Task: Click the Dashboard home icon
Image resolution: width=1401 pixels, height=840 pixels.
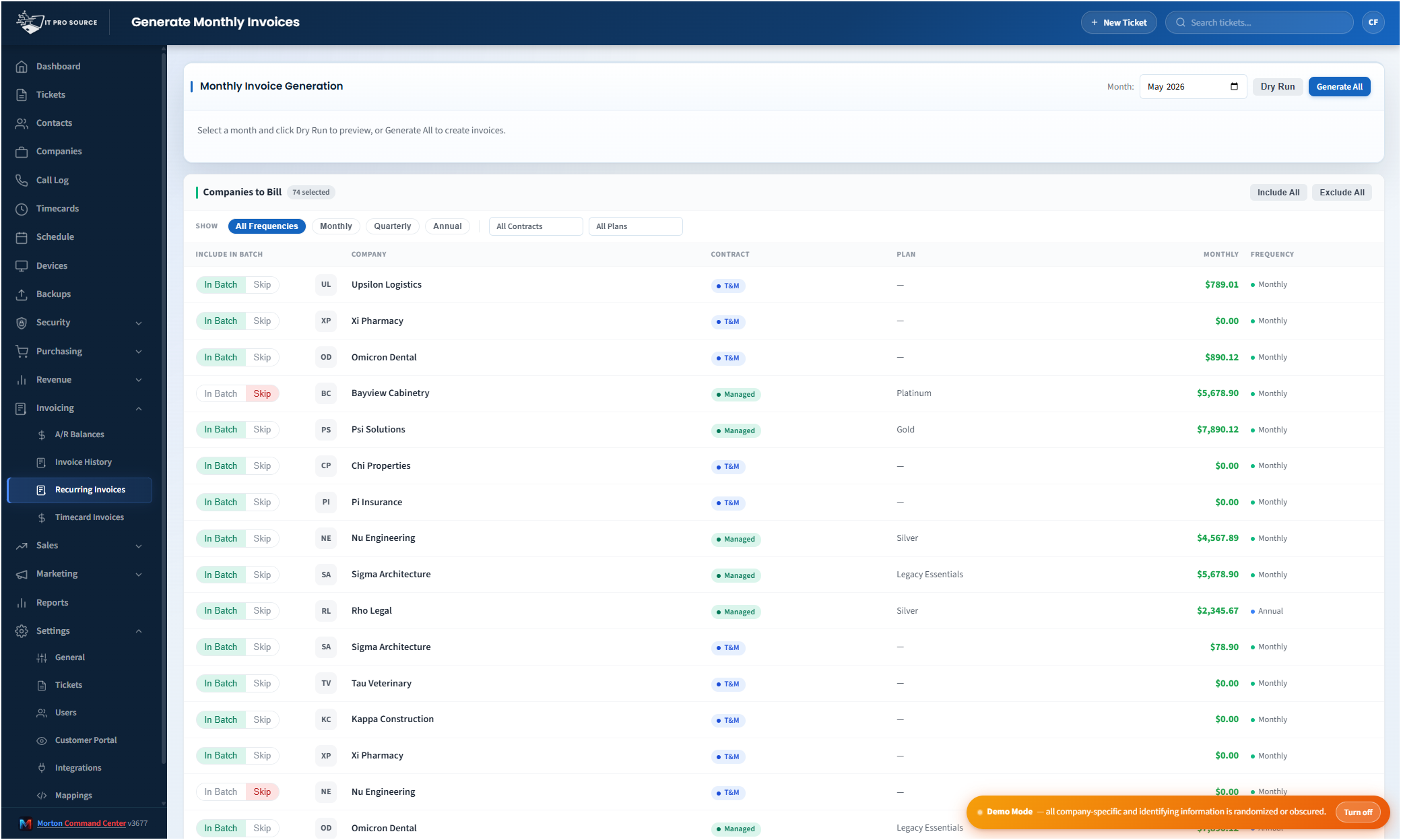Action: [22, 67]
